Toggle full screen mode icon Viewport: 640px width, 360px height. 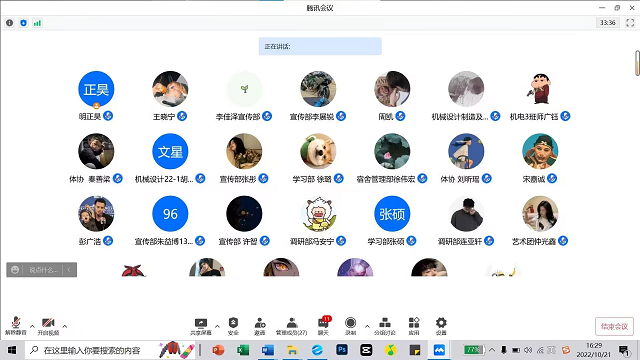[630, 23]
